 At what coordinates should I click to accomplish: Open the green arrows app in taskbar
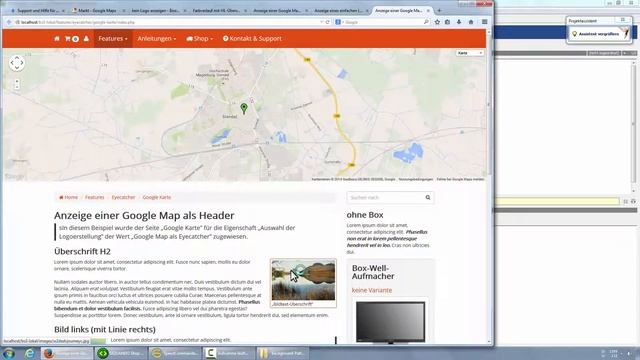click(x=120, y=353)
